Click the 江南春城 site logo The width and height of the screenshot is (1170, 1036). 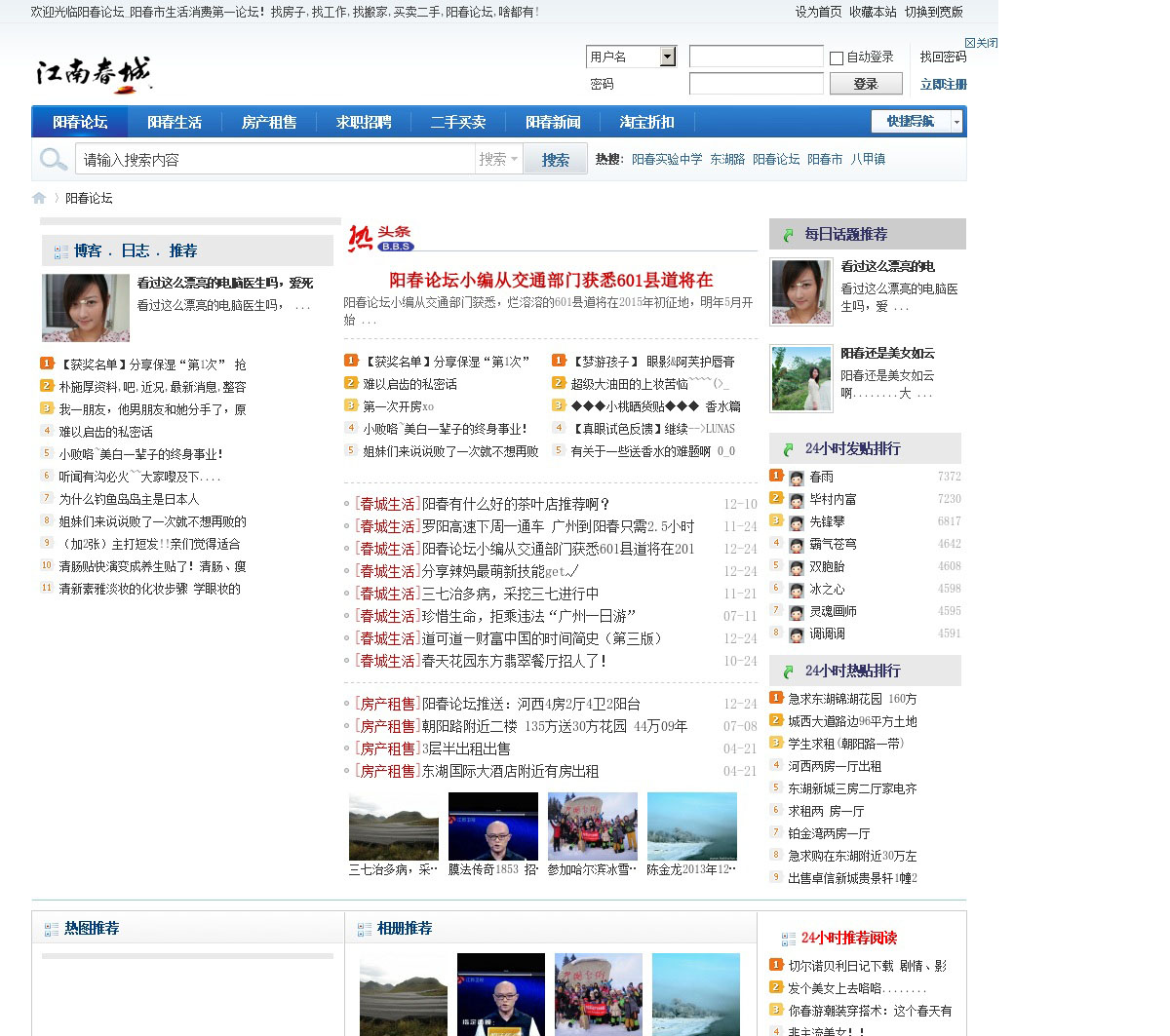[x=95, y=74]
